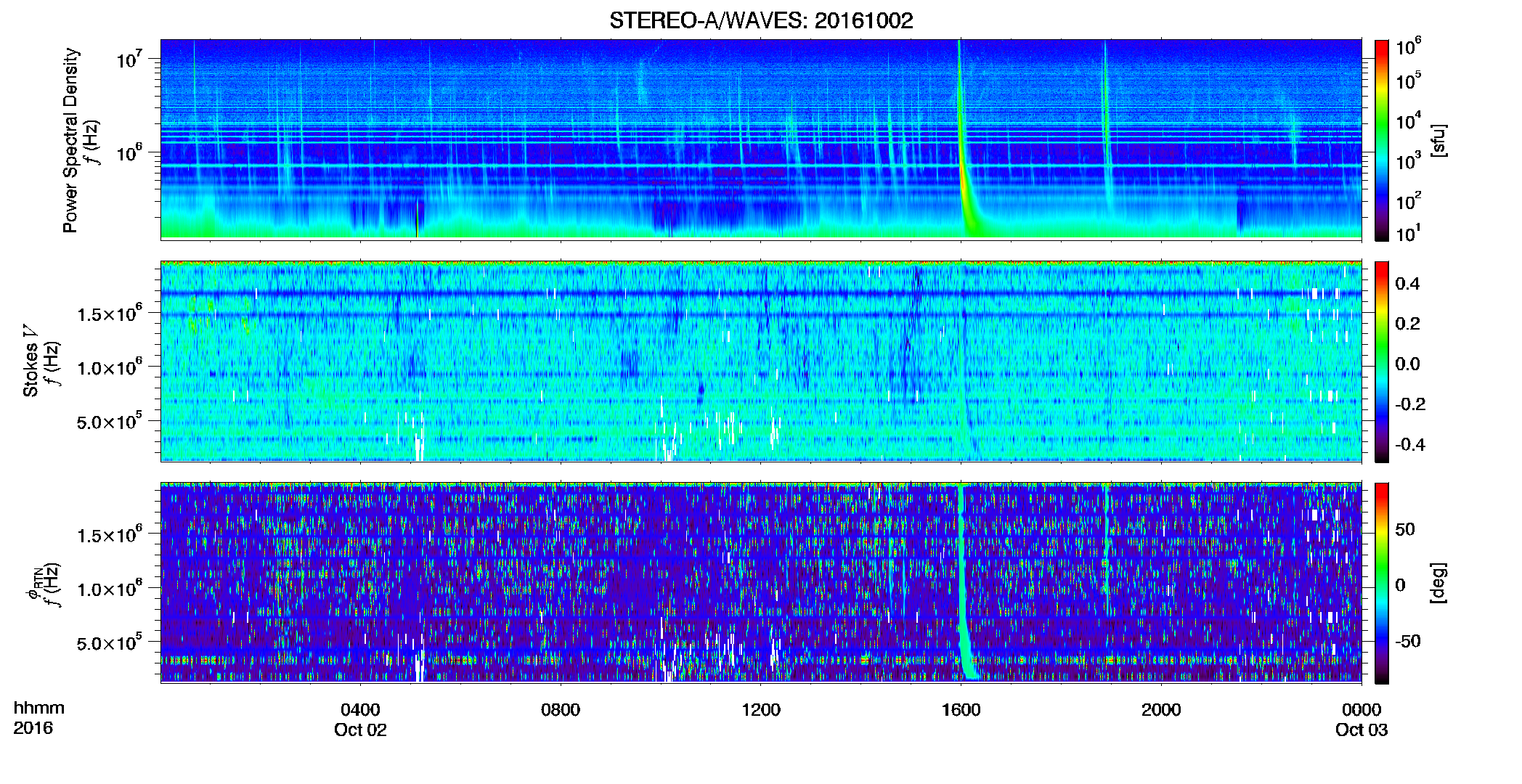
Task: Click the 0.0 tick on Stokes color bar
Action: [1407, 364]
